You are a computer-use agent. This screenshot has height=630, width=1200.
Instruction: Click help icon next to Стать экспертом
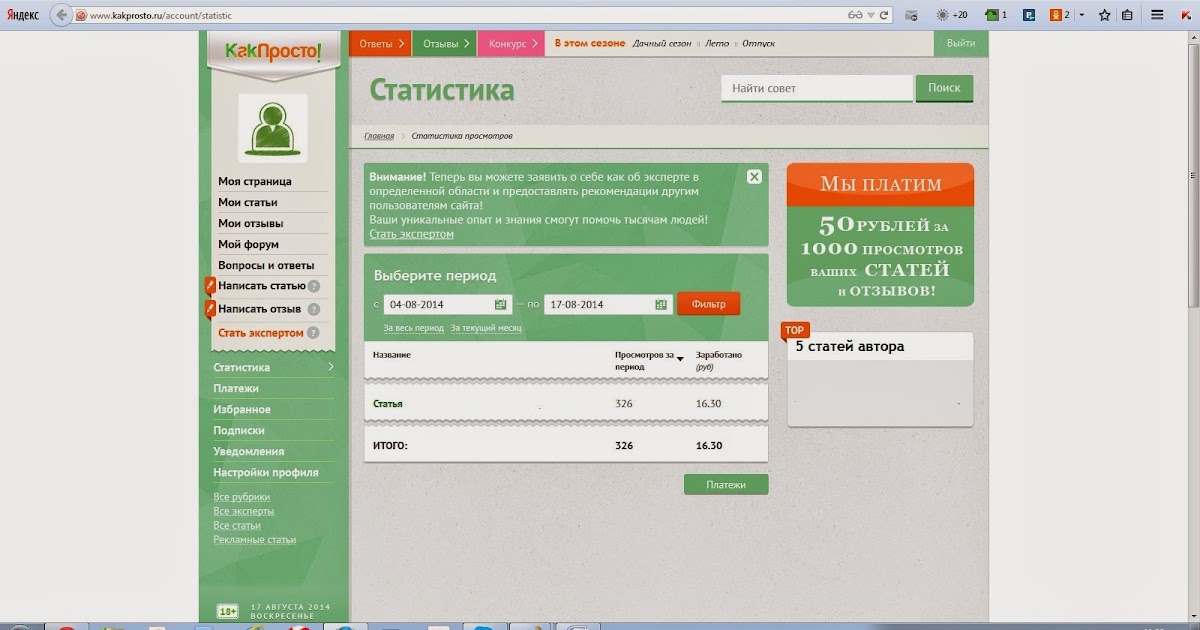(x=313, y=333)
